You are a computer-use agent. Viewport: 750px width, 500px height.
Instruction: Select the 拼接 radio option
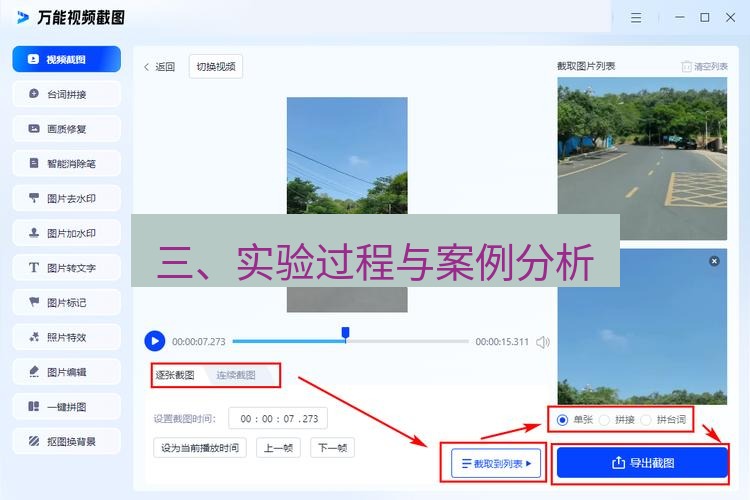[x=604, y=420]
